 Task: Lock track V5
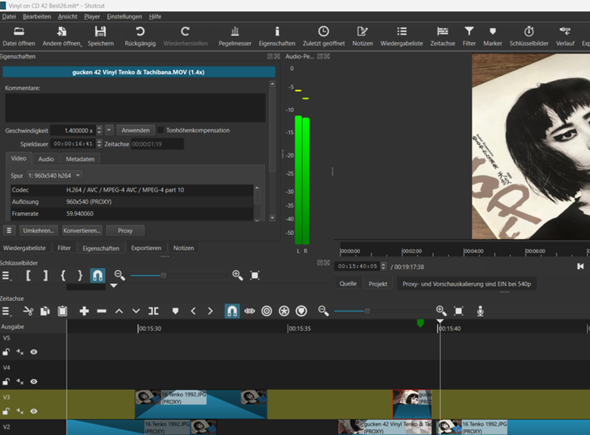pos(6,352)
